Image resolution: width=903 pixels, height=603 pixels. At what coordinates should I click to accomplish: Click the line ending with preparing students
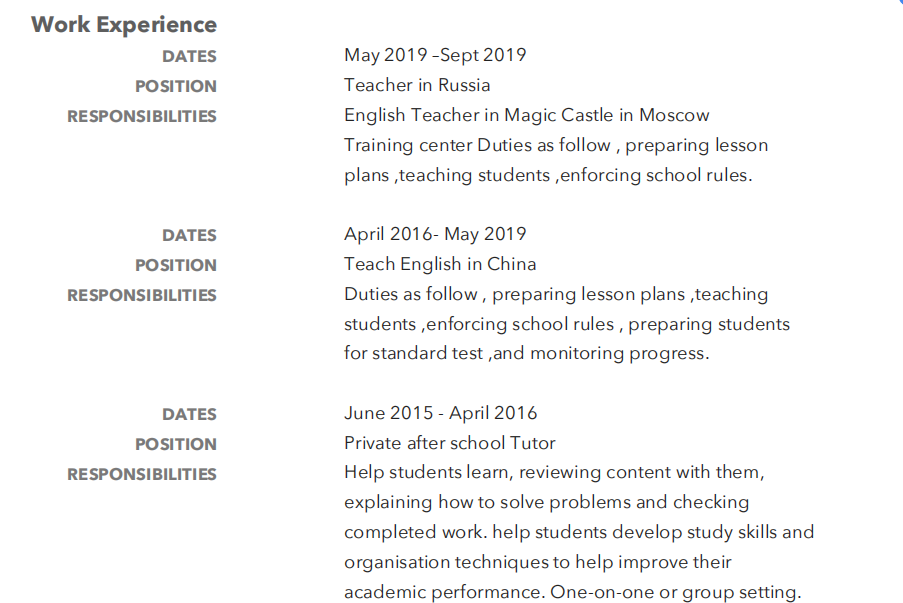pos(566,324)
